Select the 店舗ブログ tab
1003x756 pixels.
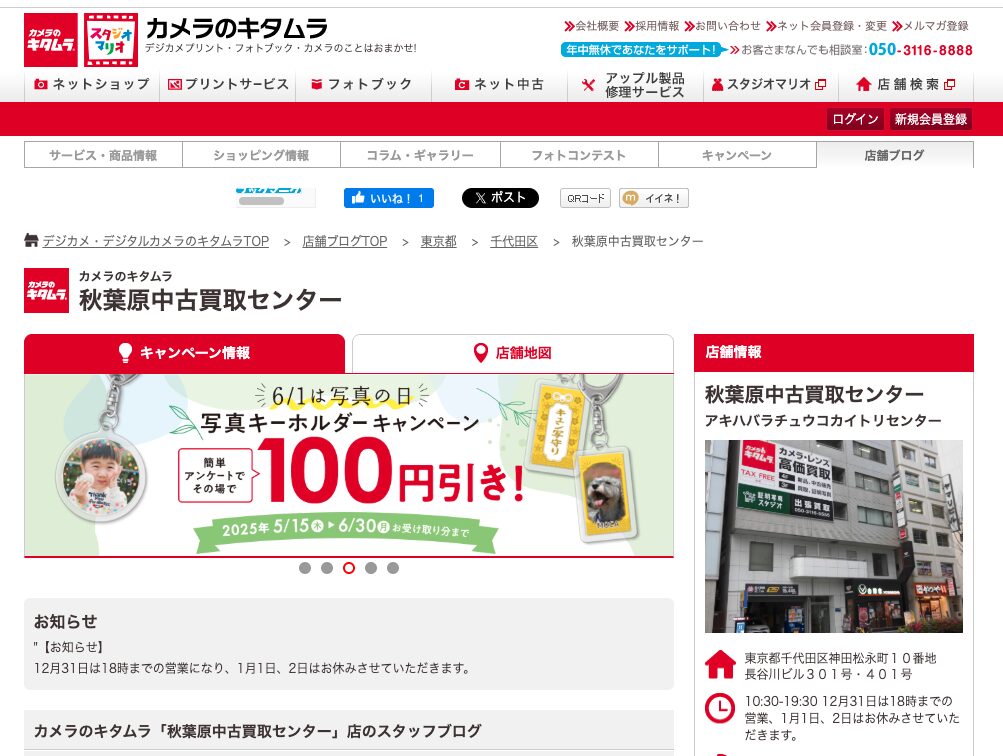tap(895, 155)
